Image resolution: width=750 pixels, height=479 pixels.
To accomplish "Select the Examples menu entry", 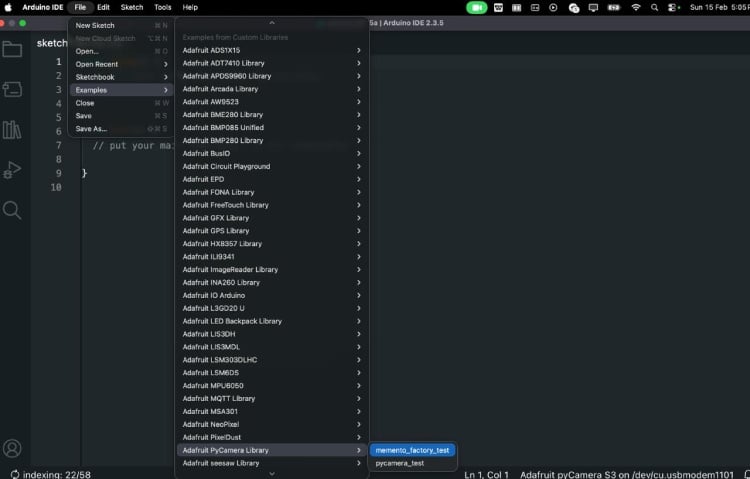I will tap(121, 90).
